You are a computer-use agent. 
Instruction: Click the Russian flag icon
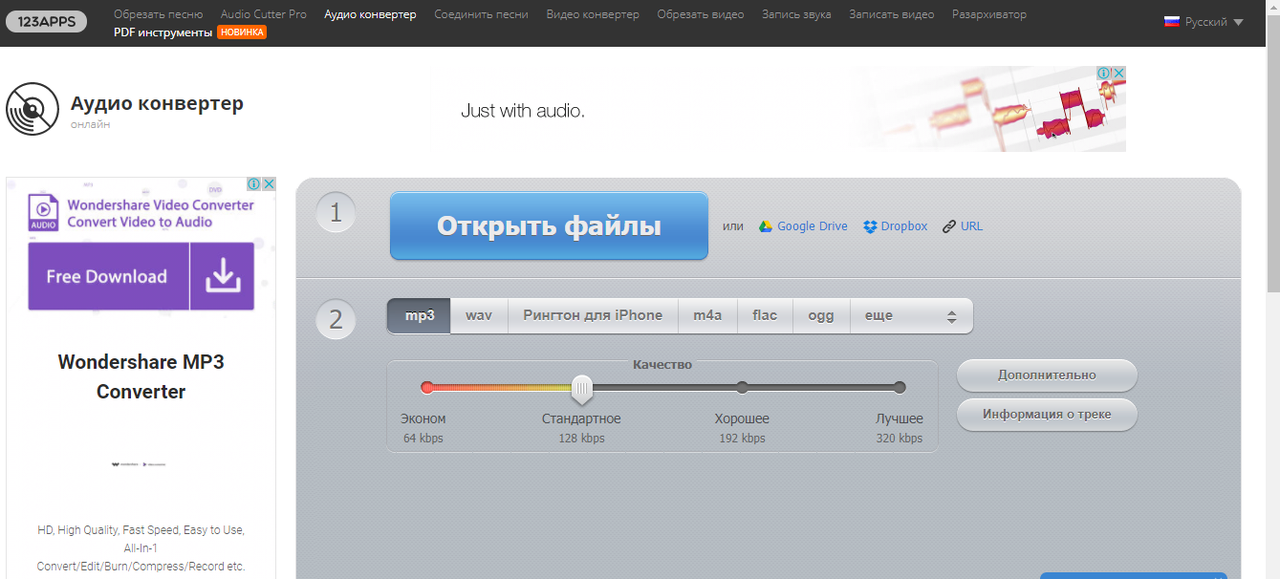pyautogui.click(x=1172, y=22)
